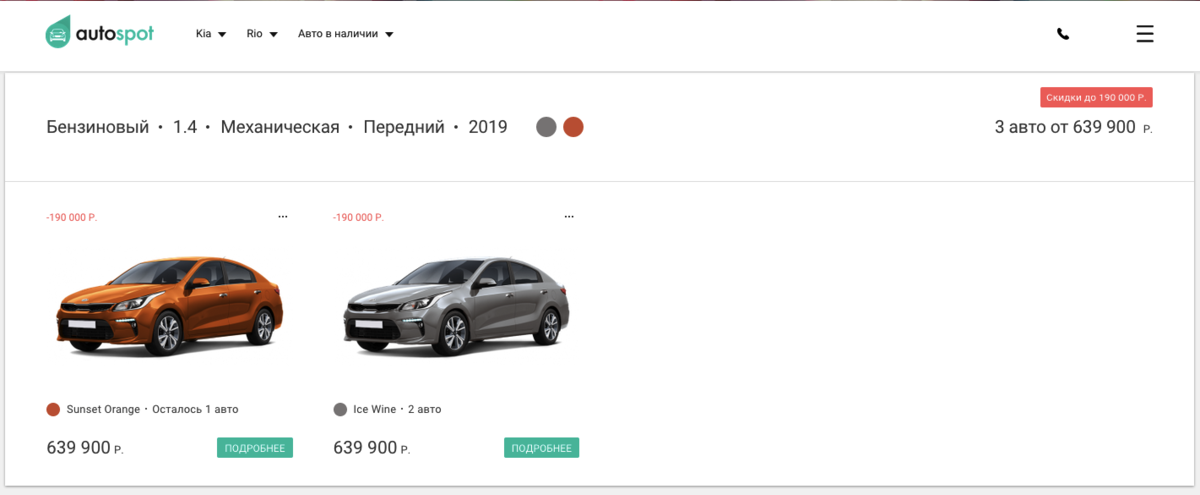Open the phone contact icon
This screenshot has width=1200, height=495.
click(1063, 34)
